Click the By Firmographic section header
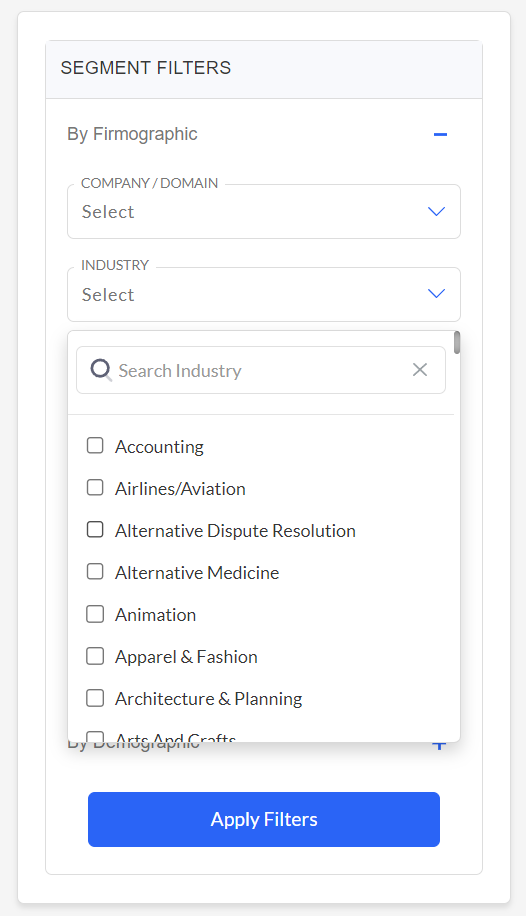This screenshot has width=526, height=916. [132, 134]
